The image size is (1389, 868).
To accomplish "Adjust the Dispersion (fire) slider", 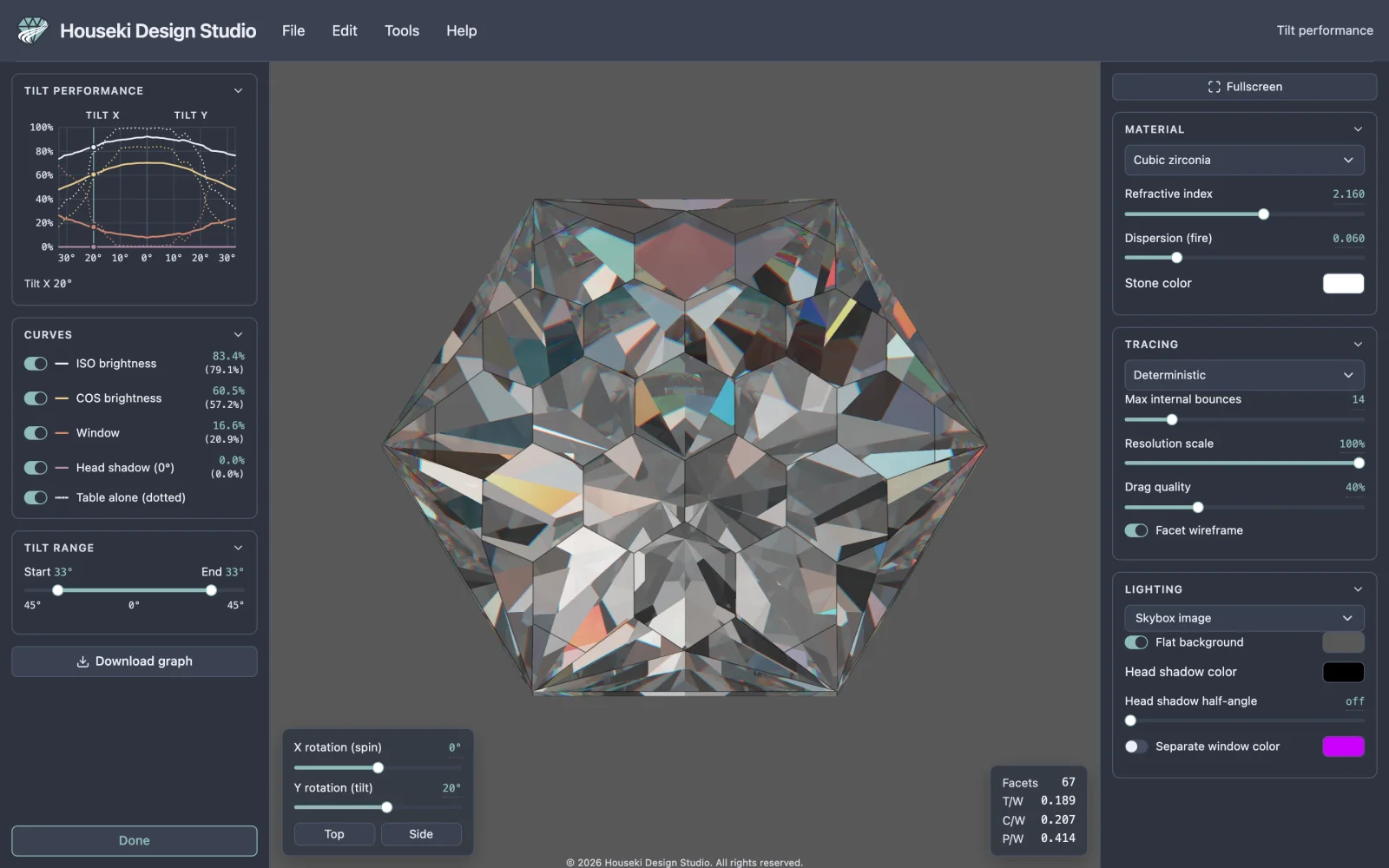I will click(x=1244, y=258).
